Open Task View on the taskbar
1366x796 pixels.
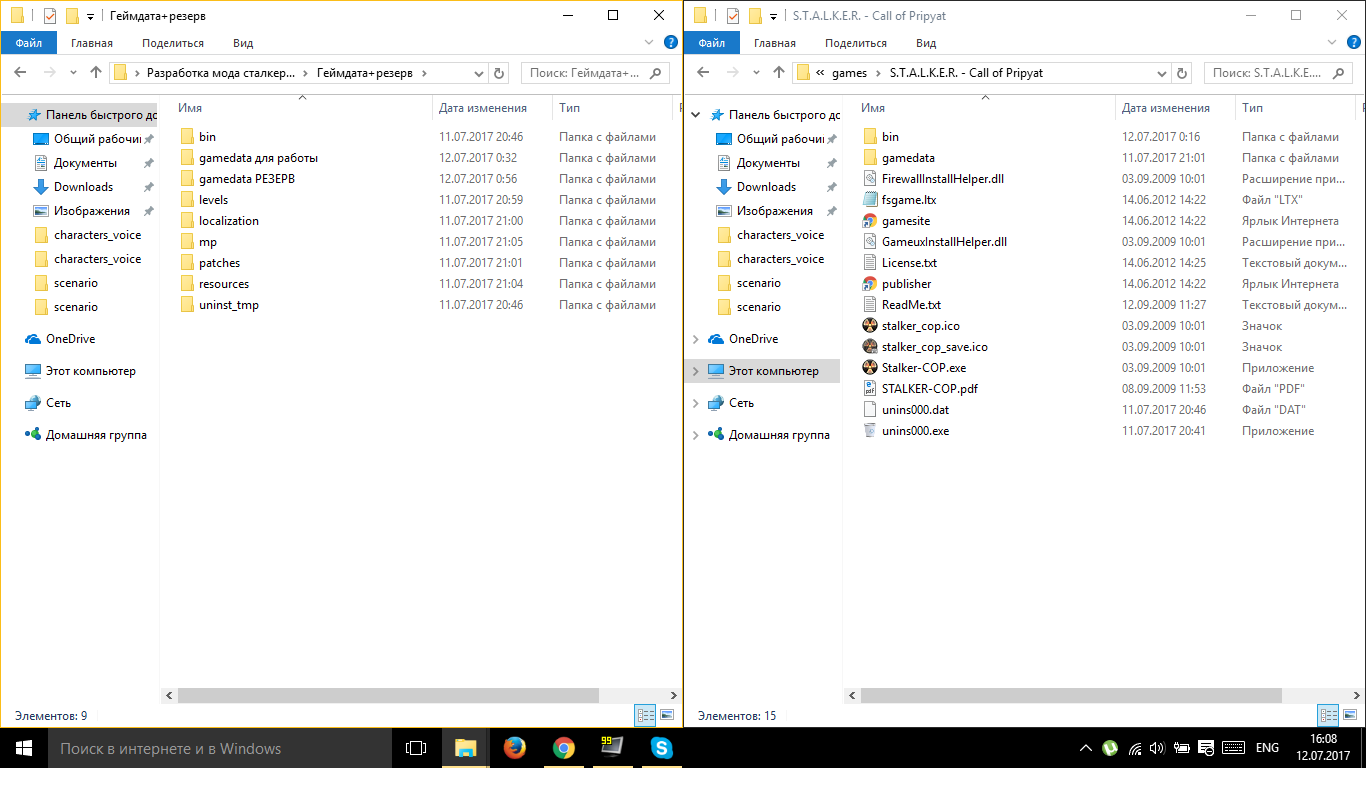416,748
